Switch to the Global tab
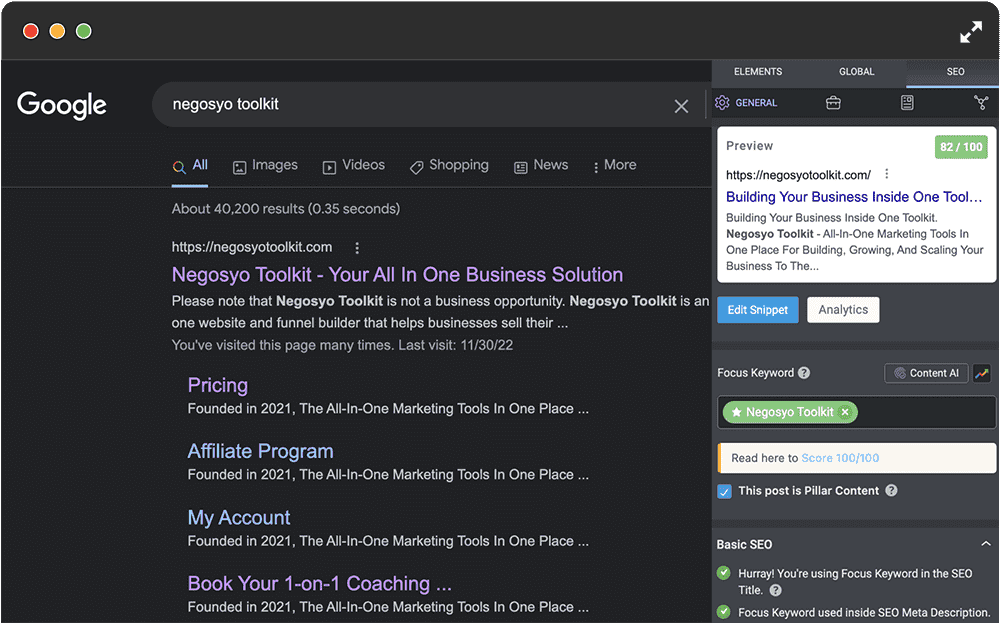Image resolution: width=1000 pixels, height=629 pixels. [x=857, y=71]
